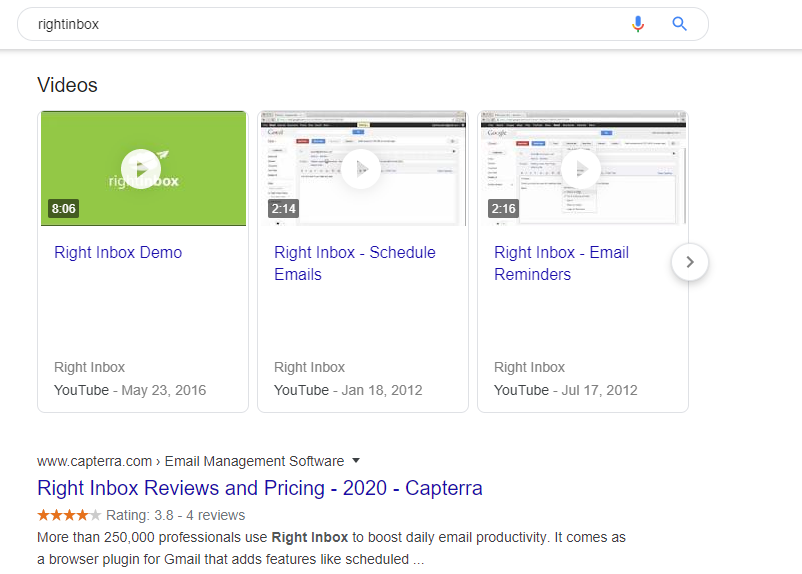Click Right Inbox channel name under Demo video

coord(90,367)
